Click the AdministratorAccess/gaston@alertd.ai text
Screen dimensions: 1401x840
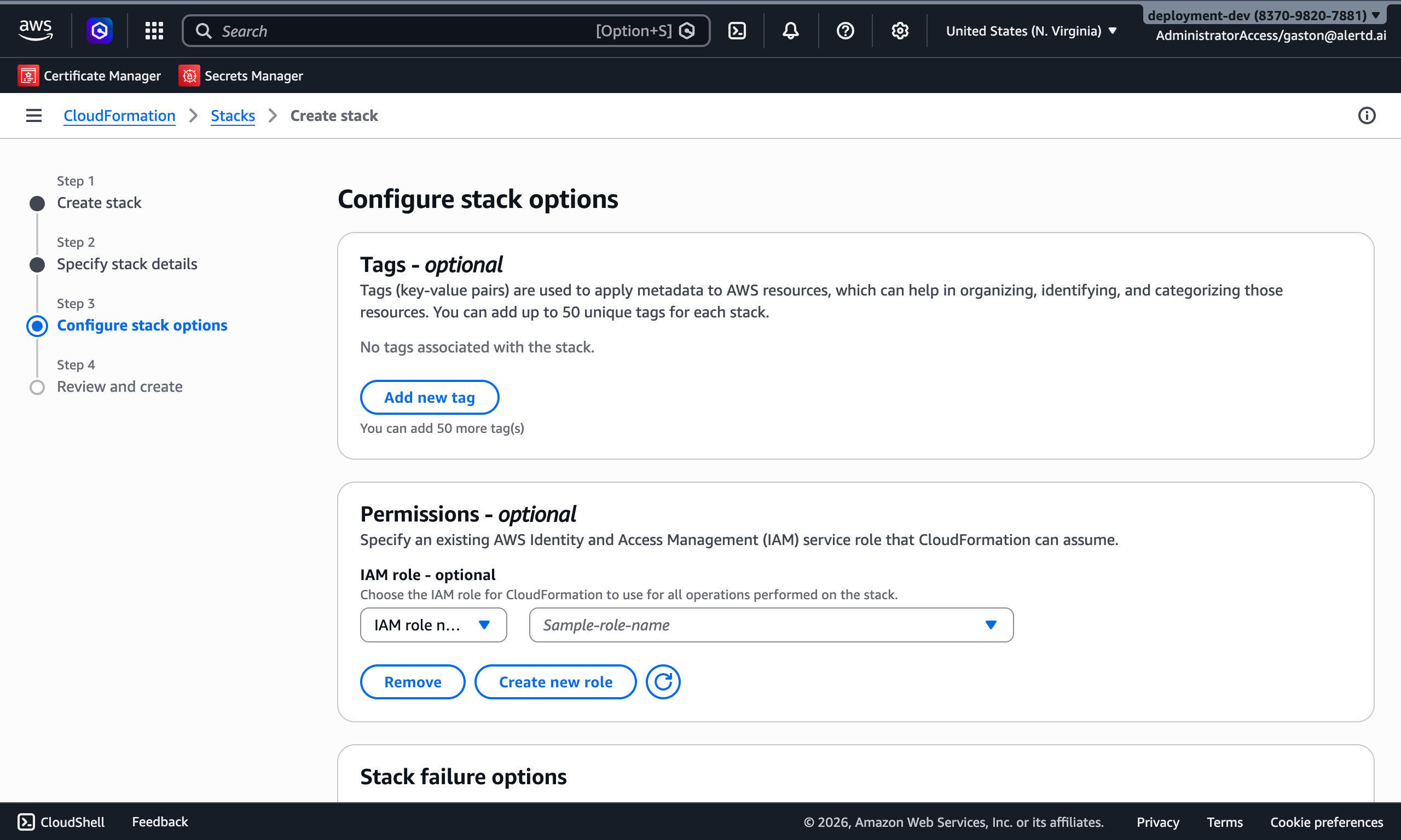(1271, 35)
